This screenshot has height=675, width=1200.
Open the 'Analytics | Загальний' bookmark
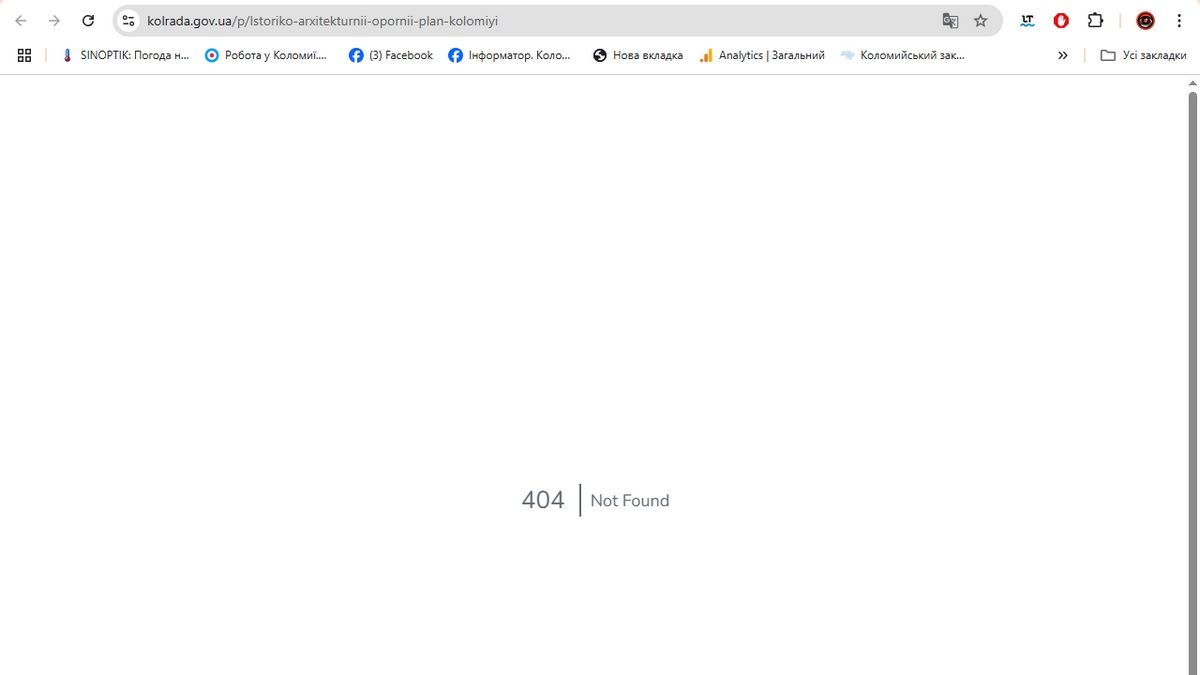click(762, 56)
